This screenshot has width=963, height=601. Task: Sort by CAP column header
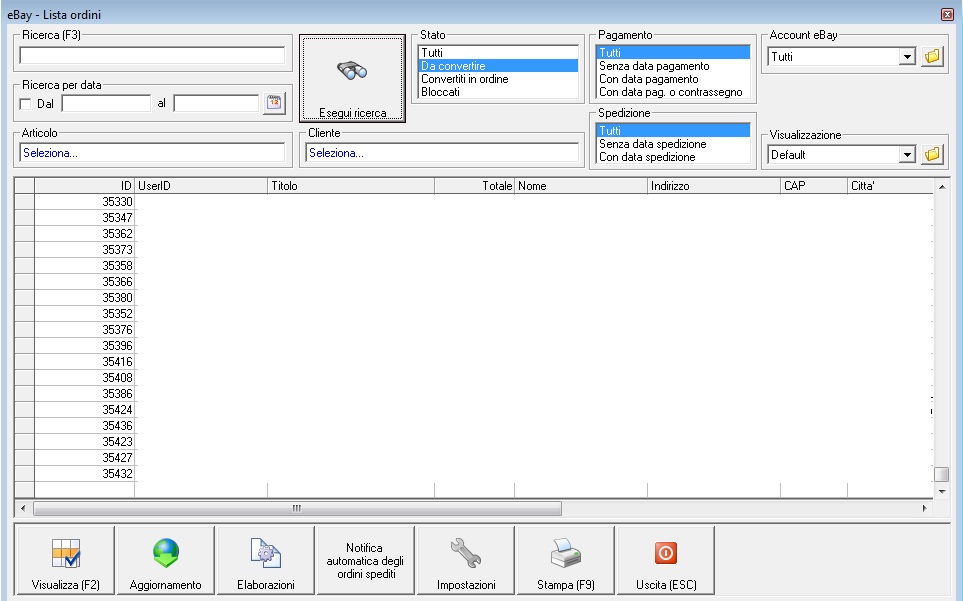[x=814, y=185]
